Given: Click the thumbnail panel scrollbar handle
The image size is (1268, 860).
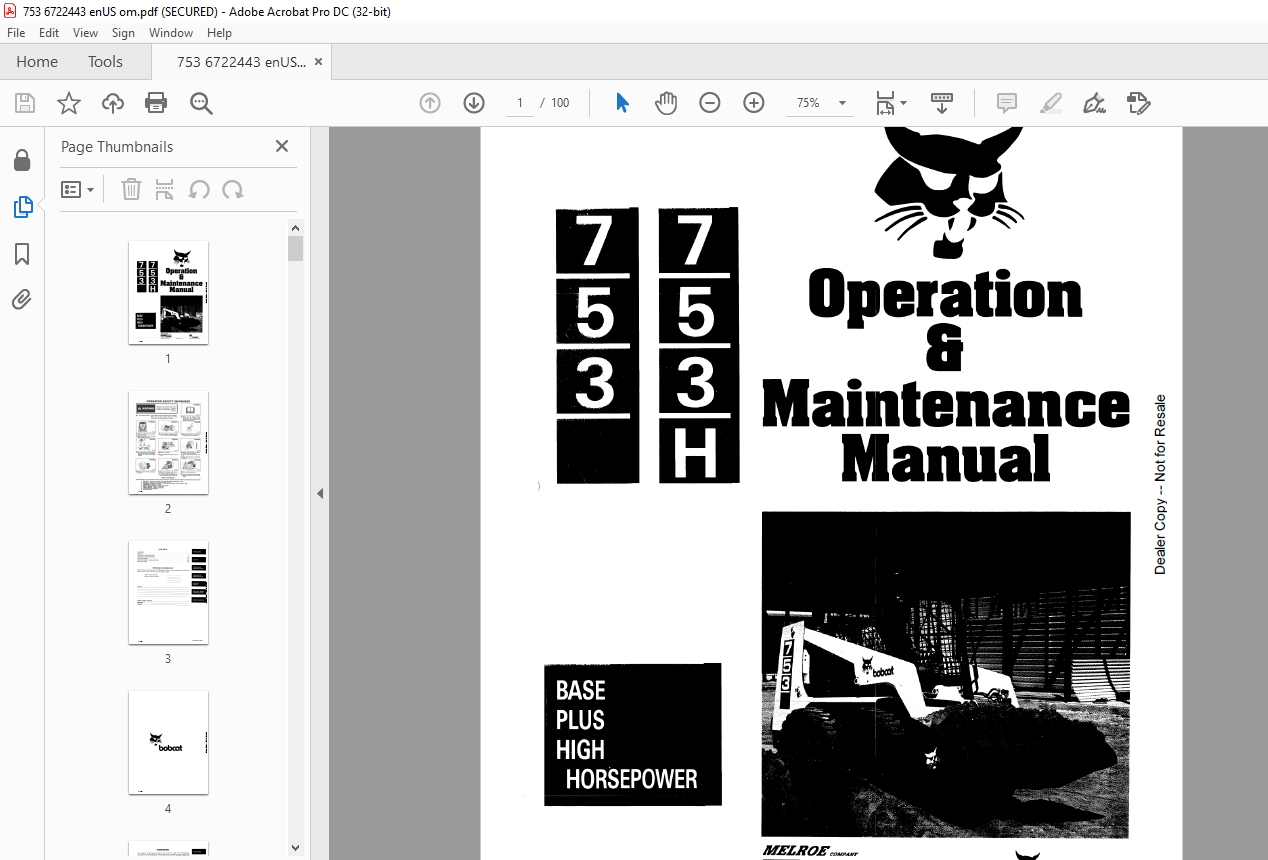Looking at the screenshot, I should (x=295, y=248).
